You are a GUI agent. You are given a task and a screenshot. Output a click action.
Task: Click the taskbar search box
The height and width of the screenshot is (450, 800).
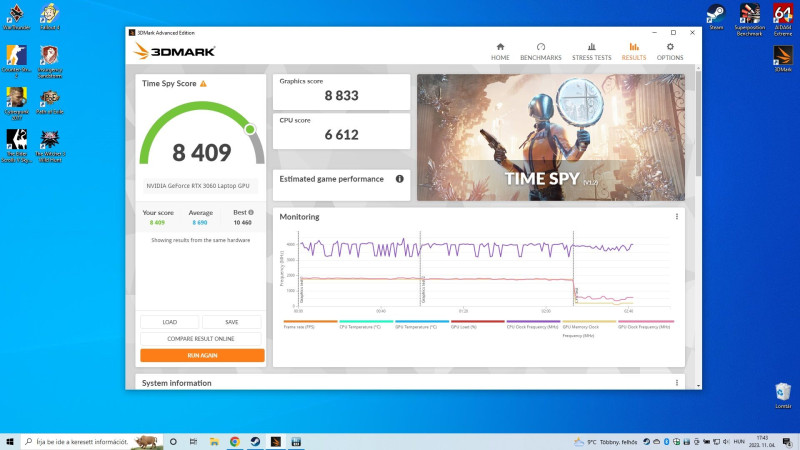pos(92,442)
